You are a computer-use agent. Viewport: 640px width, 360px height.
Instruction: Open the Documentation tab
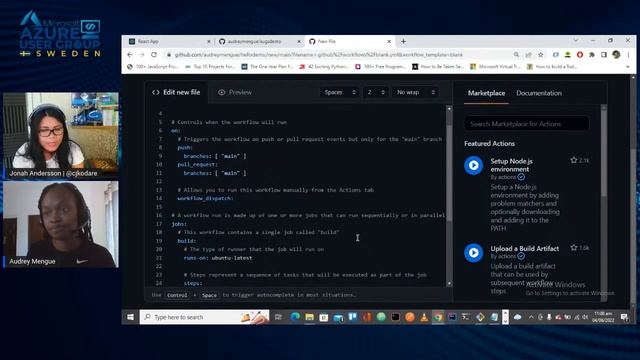click(x=539, y=93)
